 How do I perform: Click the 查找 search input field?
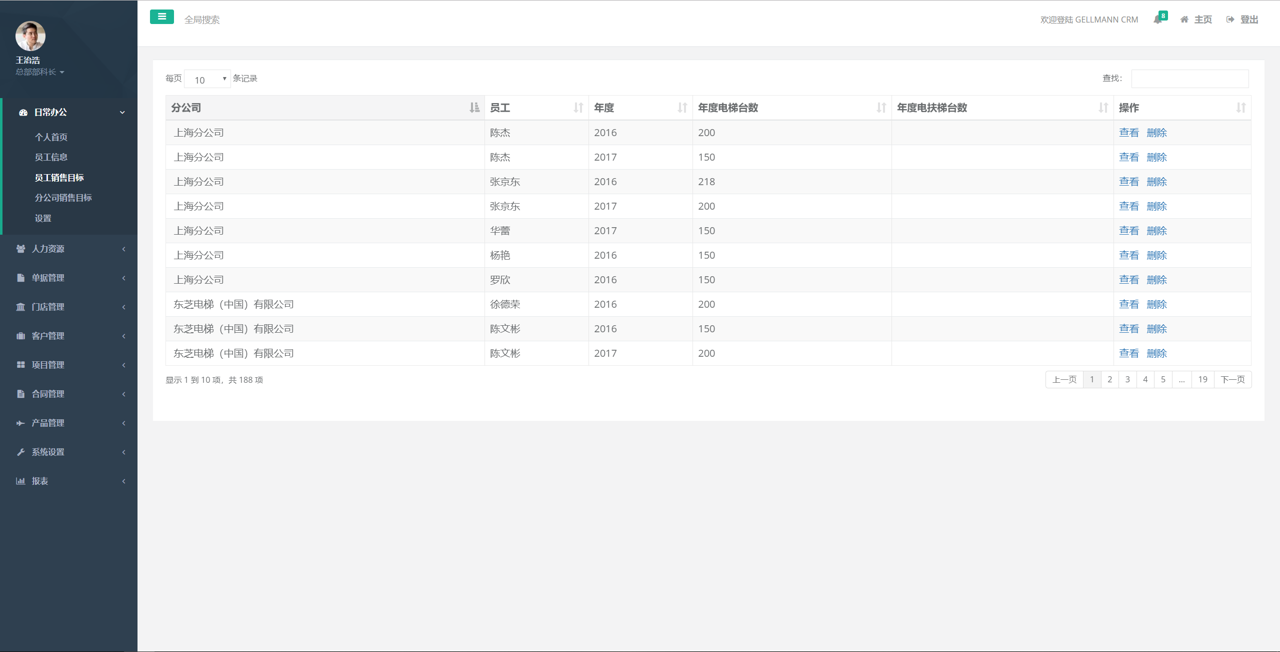1189,79
